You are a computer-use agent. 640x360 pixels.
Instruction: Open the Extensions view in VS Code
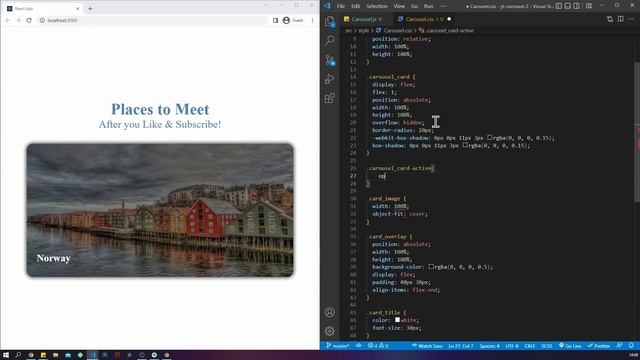coord(330,98)
